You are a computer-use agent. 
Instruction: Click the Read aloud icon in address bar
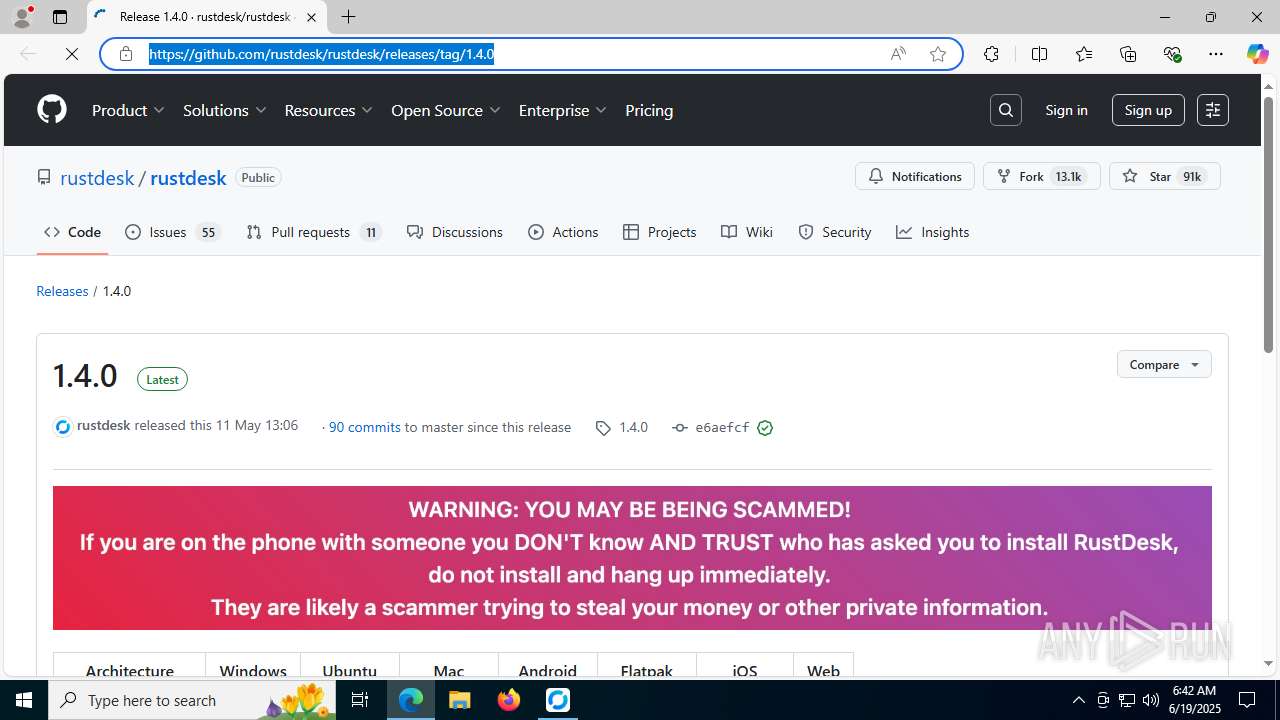click(x=898, y=54)
